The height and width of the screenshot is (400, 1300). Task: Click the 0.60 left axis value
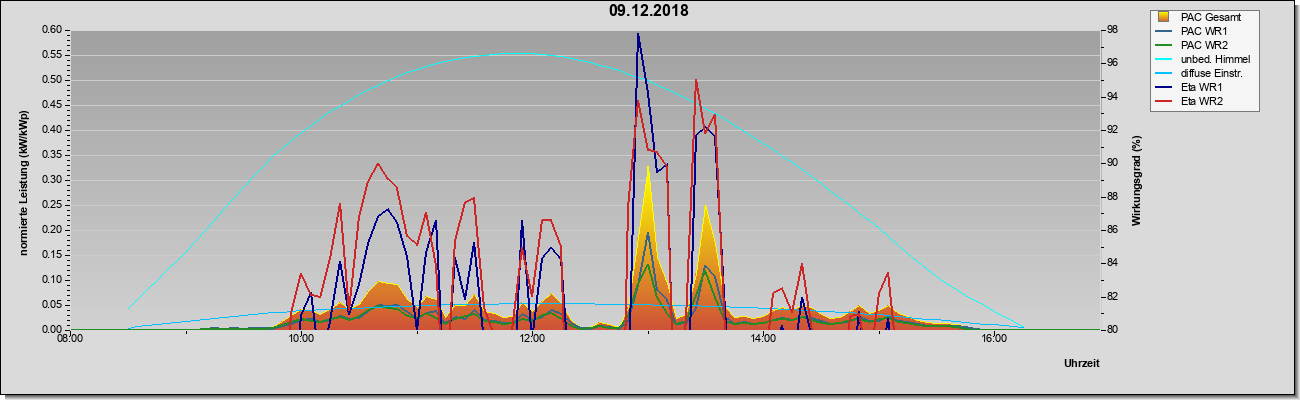(x=52, y=30)
